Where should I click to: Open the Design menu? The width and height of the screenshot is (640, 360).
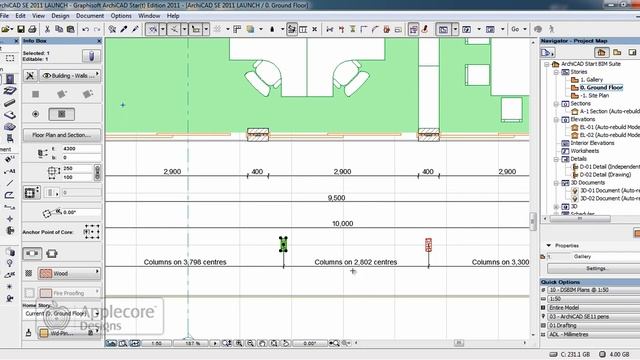60,16
